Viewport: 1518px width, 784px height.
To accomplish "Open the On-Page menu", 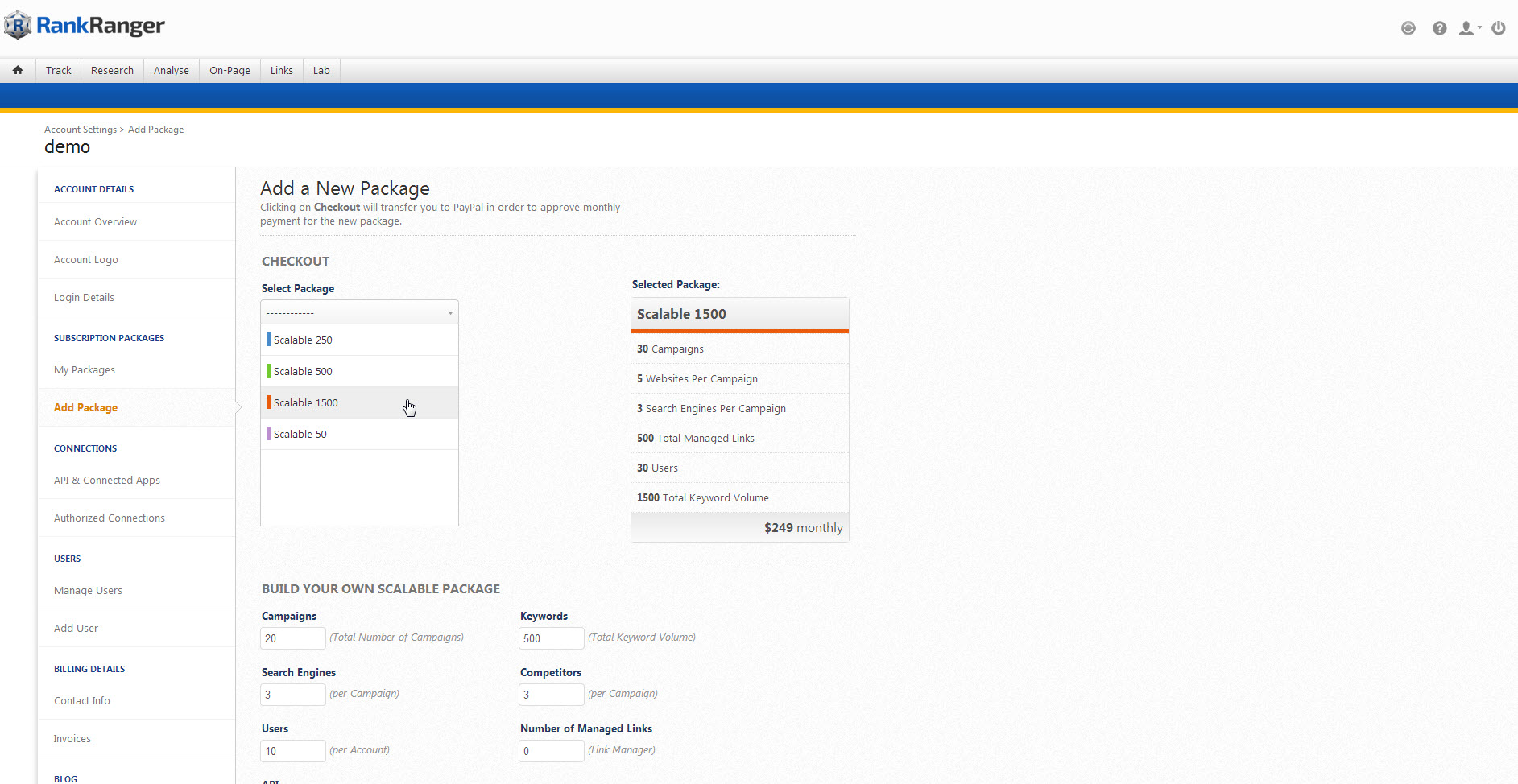I will pos(230,70).
